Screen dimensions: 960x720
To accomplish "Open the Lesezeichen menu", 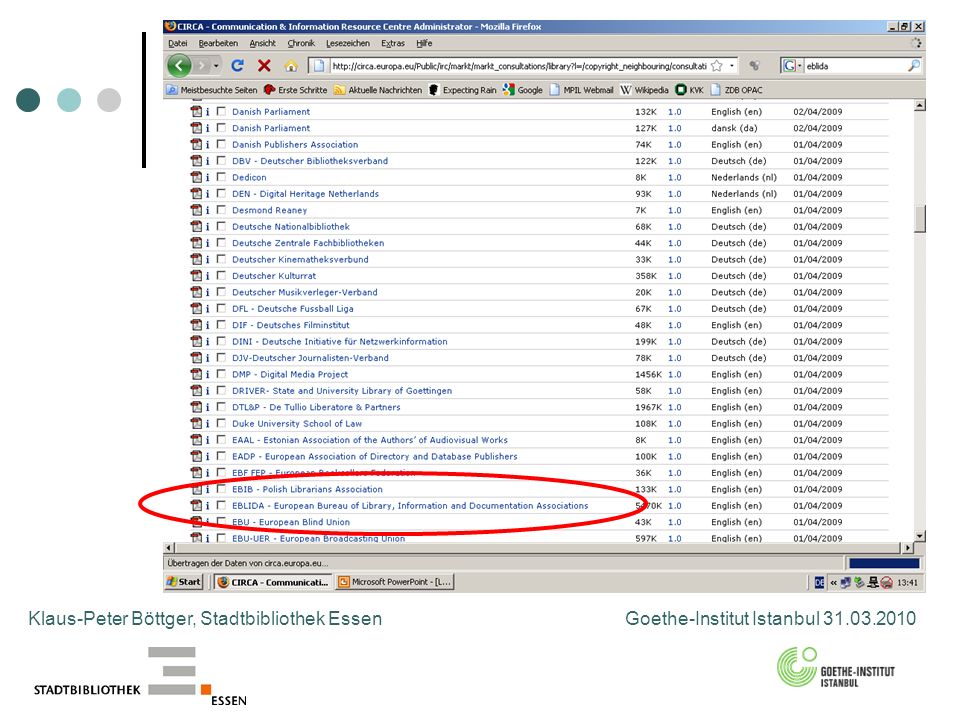I will pos(348,43).
